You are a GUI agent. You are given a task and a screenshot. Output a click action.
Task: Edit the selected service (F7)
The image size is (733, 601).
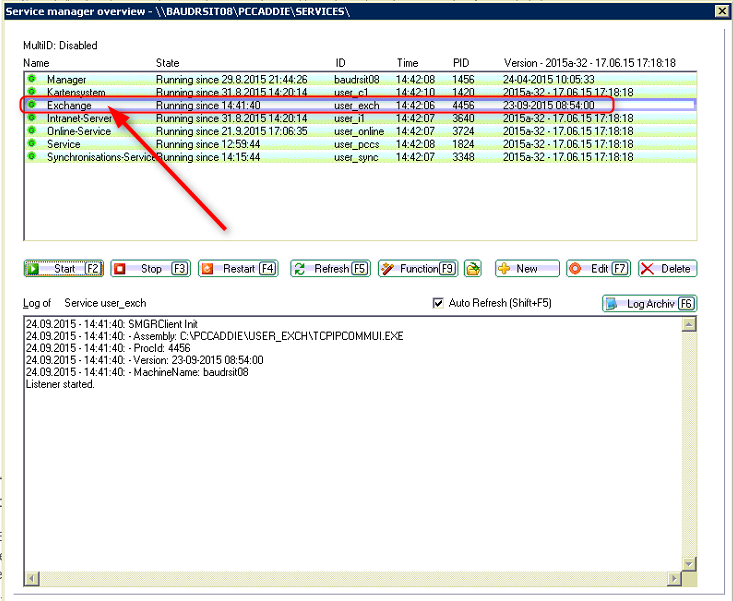[x=598, y=268]
